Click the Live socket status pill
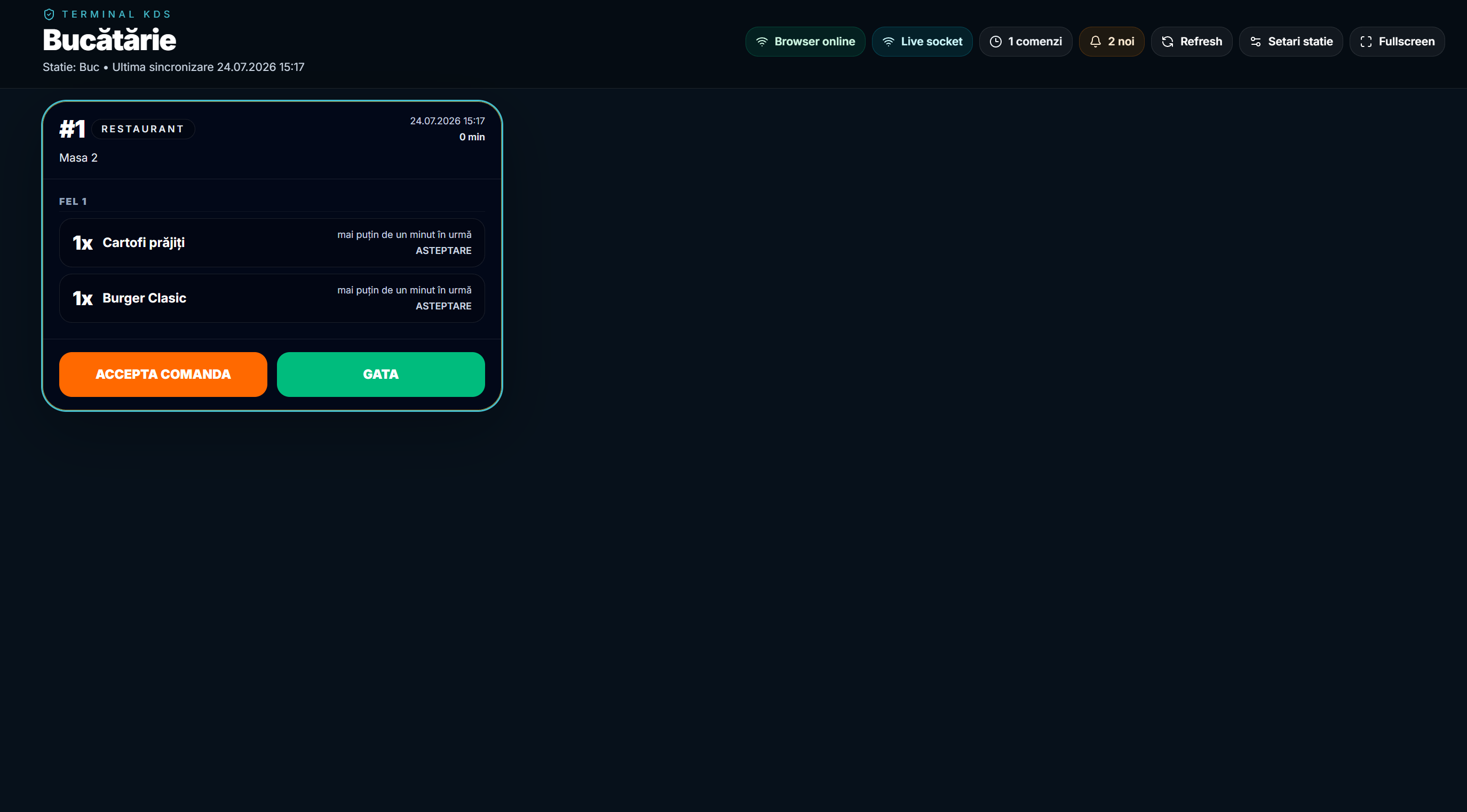The width and height of the screenshot is (1467, 812). [922, 42]
